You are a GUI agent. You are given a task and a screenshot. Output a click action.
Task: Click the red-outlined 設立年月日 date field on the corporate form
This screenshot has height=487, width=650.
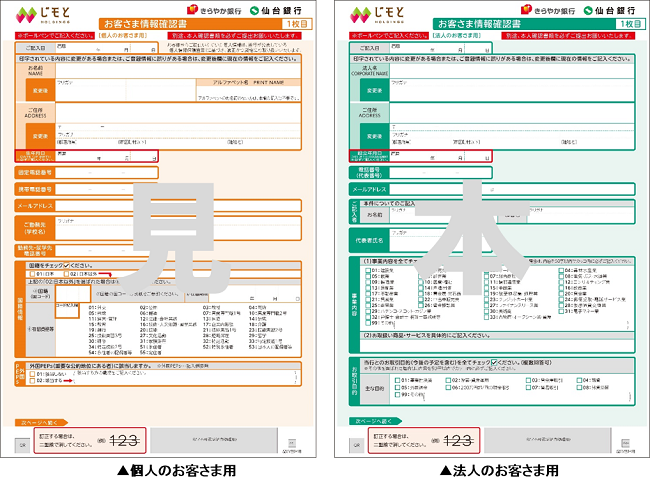click(440, 156)
